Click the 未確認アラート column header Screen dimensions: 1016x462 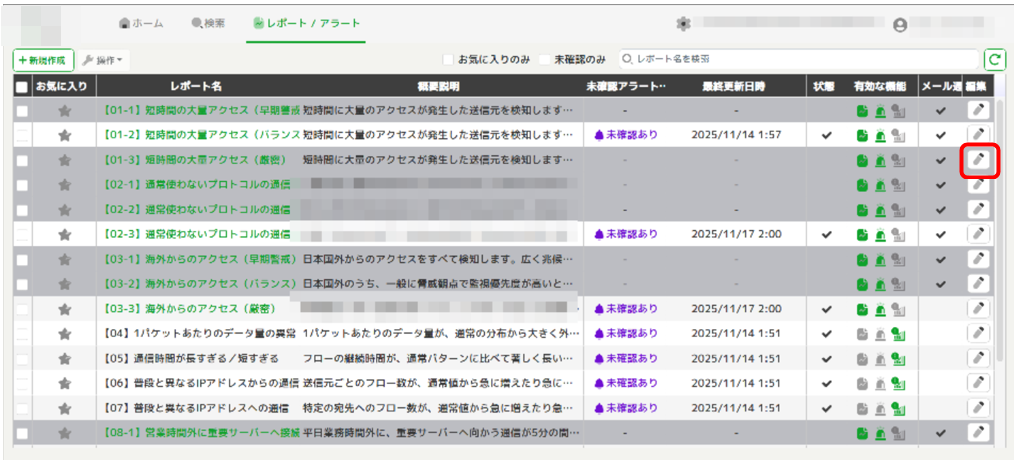625,86
